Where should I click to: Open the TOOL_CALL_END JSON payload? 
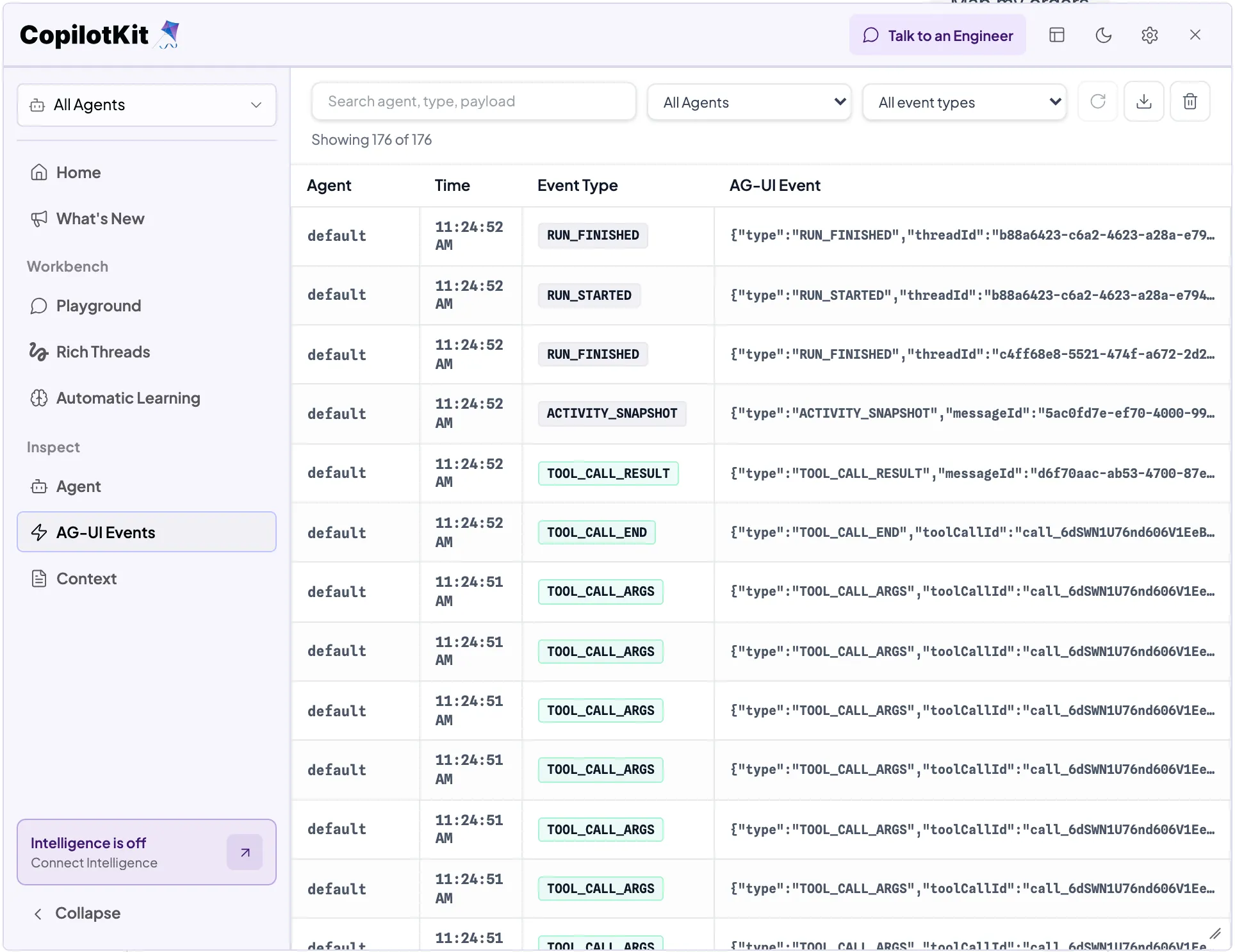point(972,532)
